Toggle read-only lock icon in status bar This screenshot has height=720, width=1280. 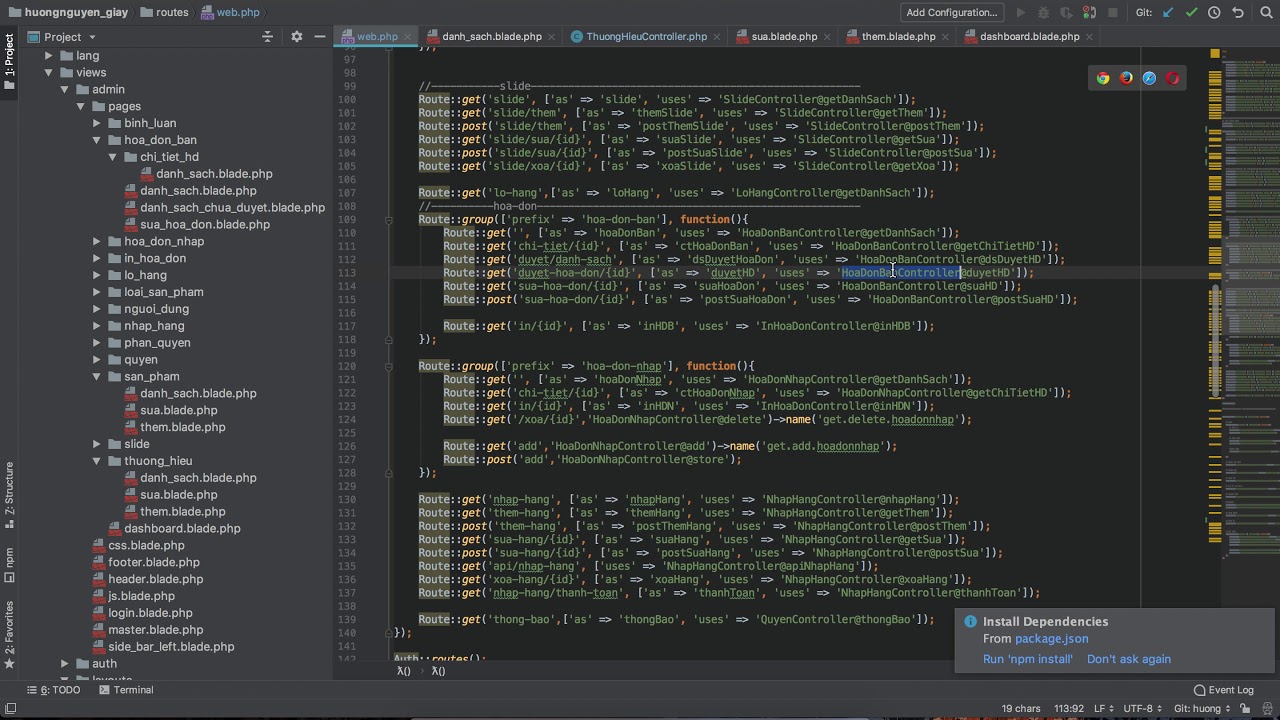(x=1242, y=709)
